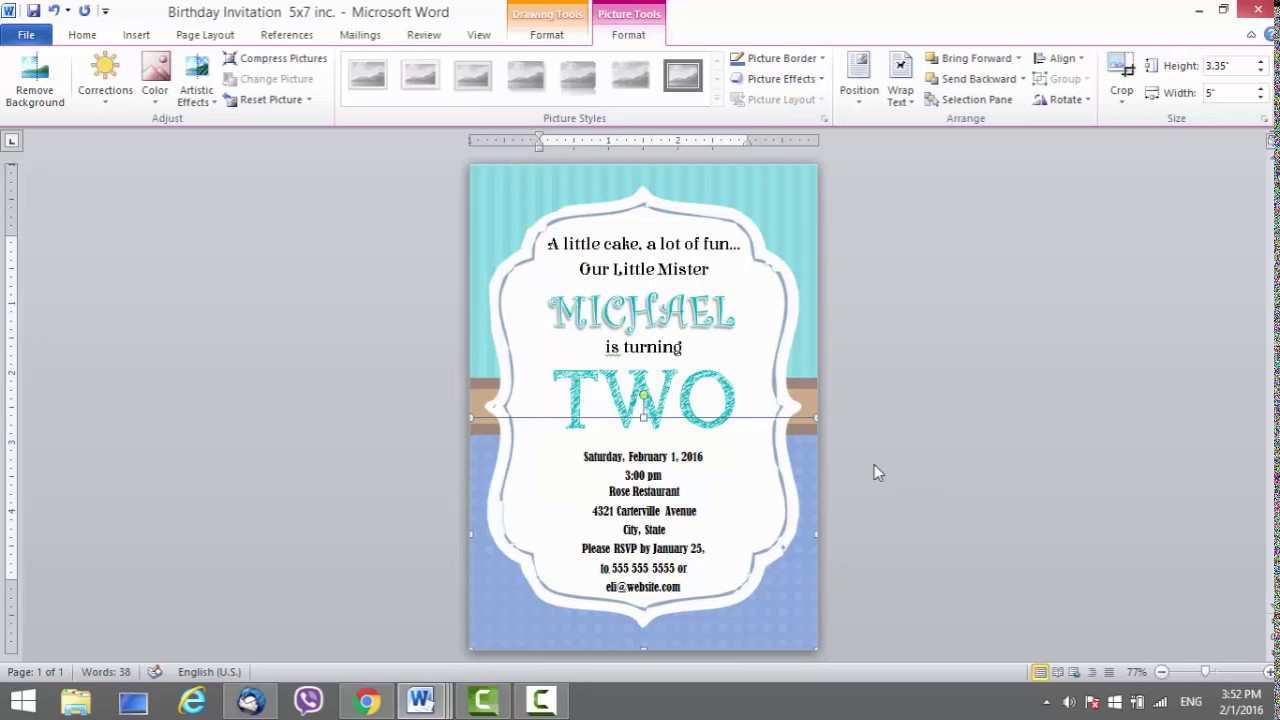Open the Page Layout tab
1280x720 pixels.
pos(204,34)
